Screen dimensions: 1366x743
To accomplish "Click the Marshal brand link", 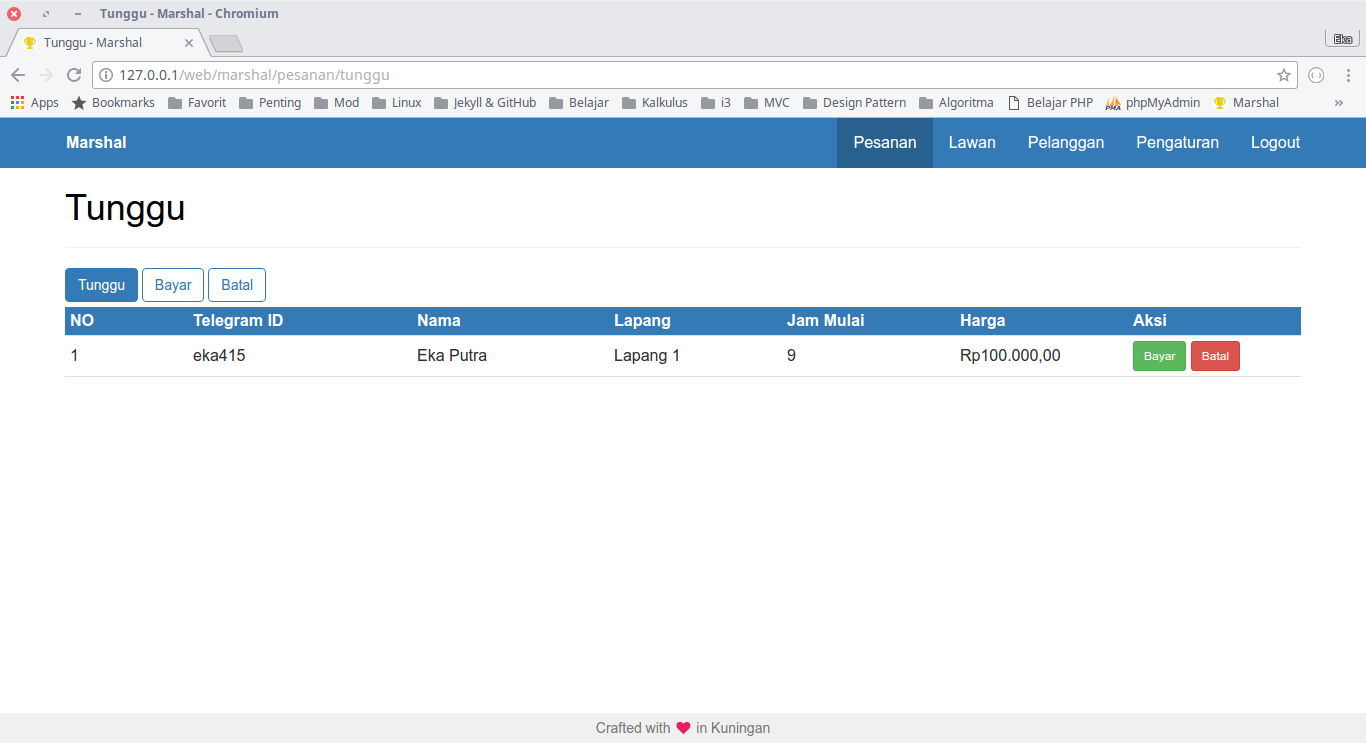I will [x=96, y=143].
